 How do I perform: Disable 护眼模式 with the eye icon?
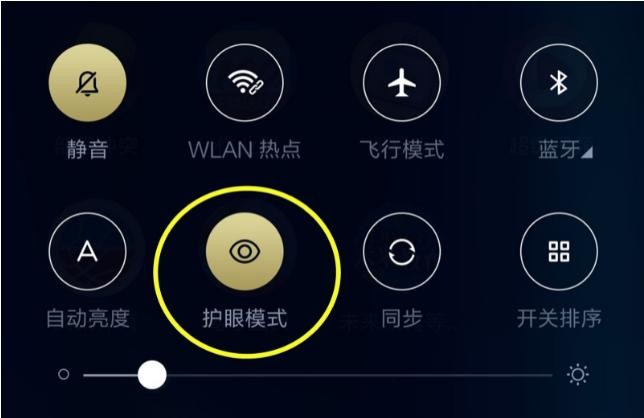[x=245, y=251]
